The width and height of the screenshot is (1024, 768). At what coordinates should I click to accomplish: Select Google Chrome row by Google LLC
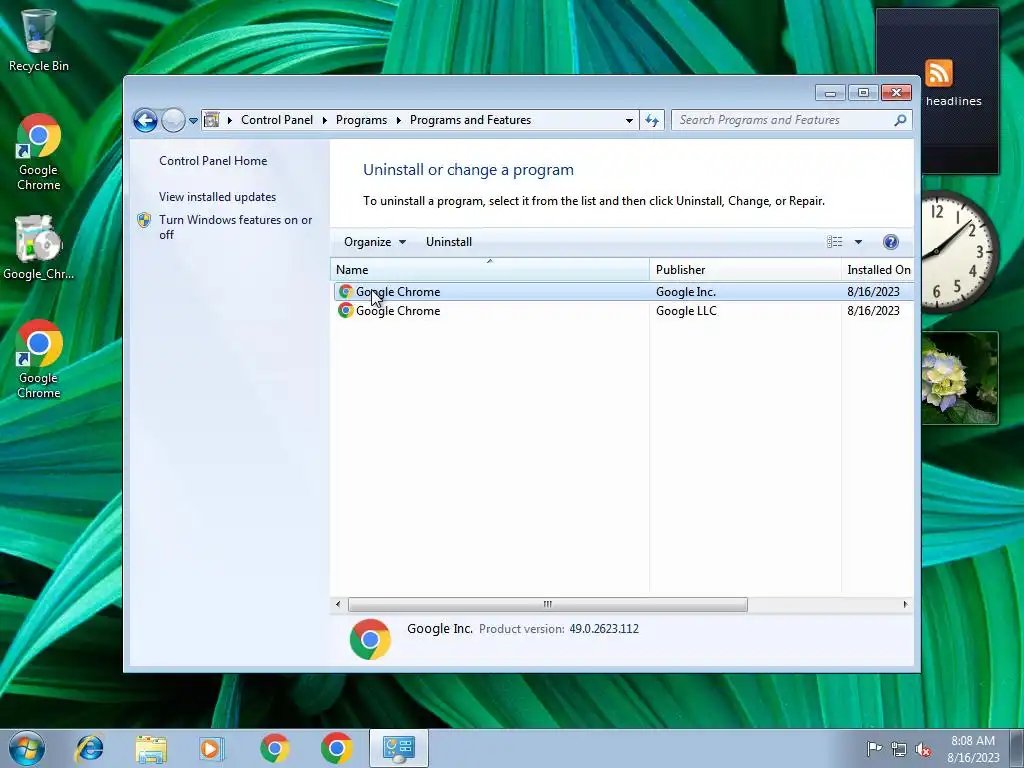tap(624, 311)
